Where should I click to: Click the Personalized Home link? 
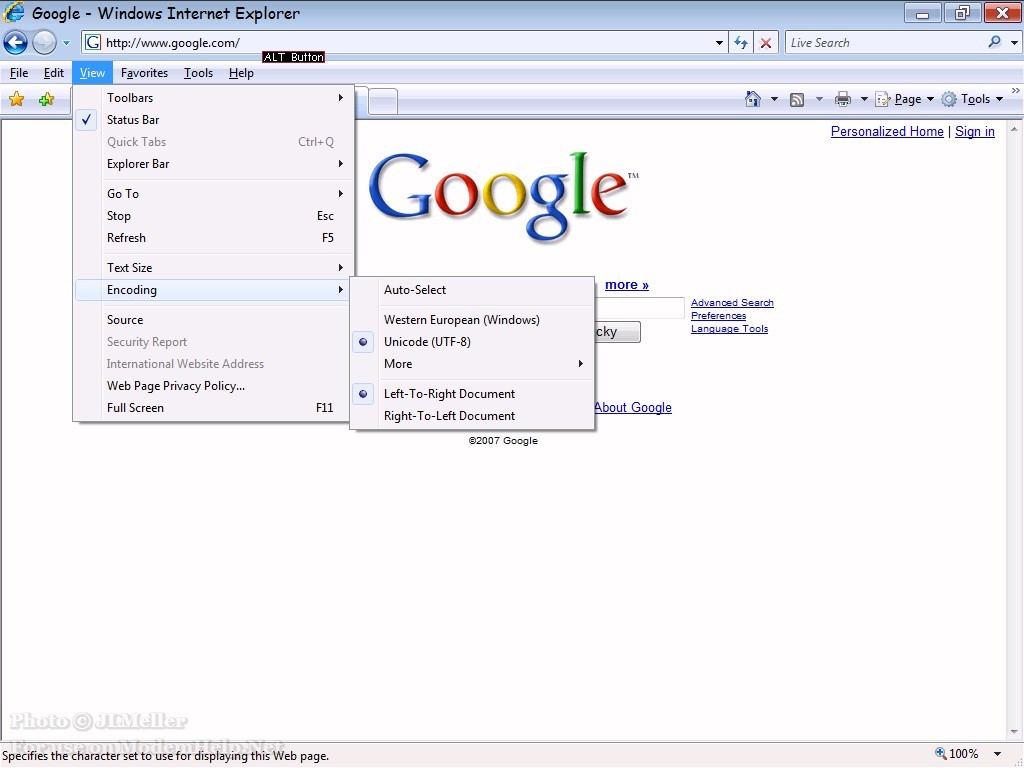pyautogui.click(x=887, y=131)
